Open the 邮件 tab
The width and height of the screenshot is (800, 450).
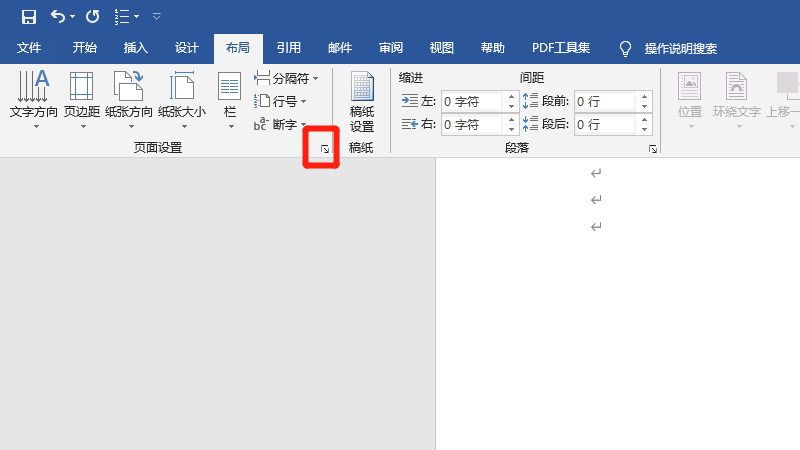pos(340,48)
